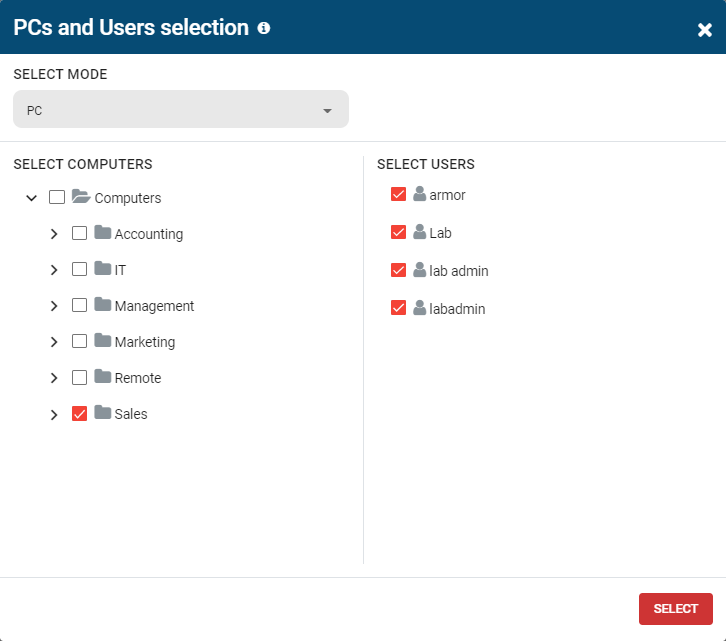Screen dimensions: 726x641
Task: Collapse the Computers tree node
Action: (x=31, y=198)
